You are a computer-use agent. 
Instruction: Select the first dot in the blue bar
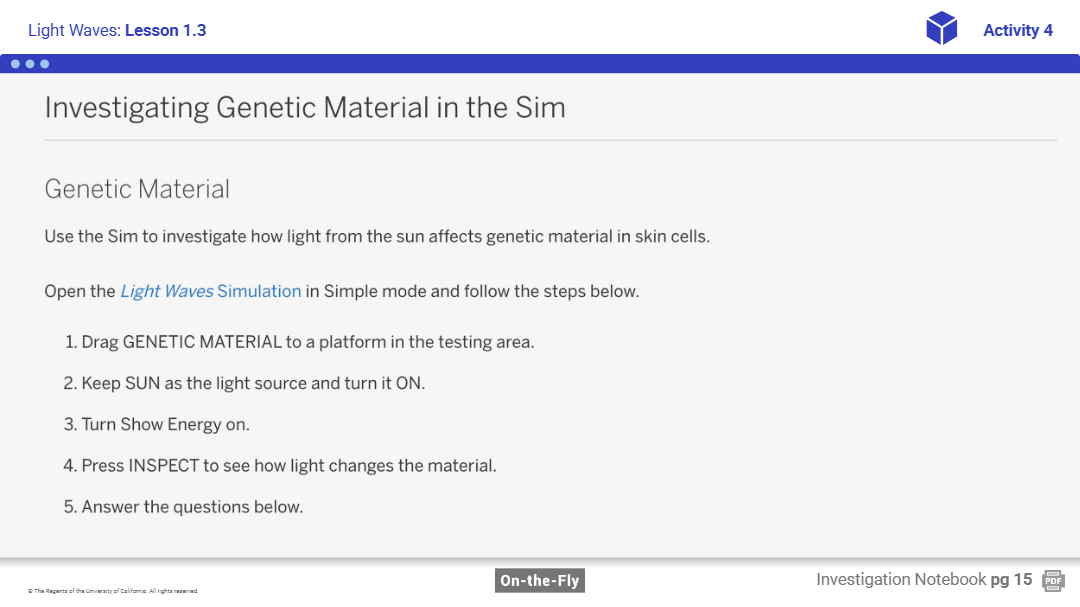tap(15, 64)
